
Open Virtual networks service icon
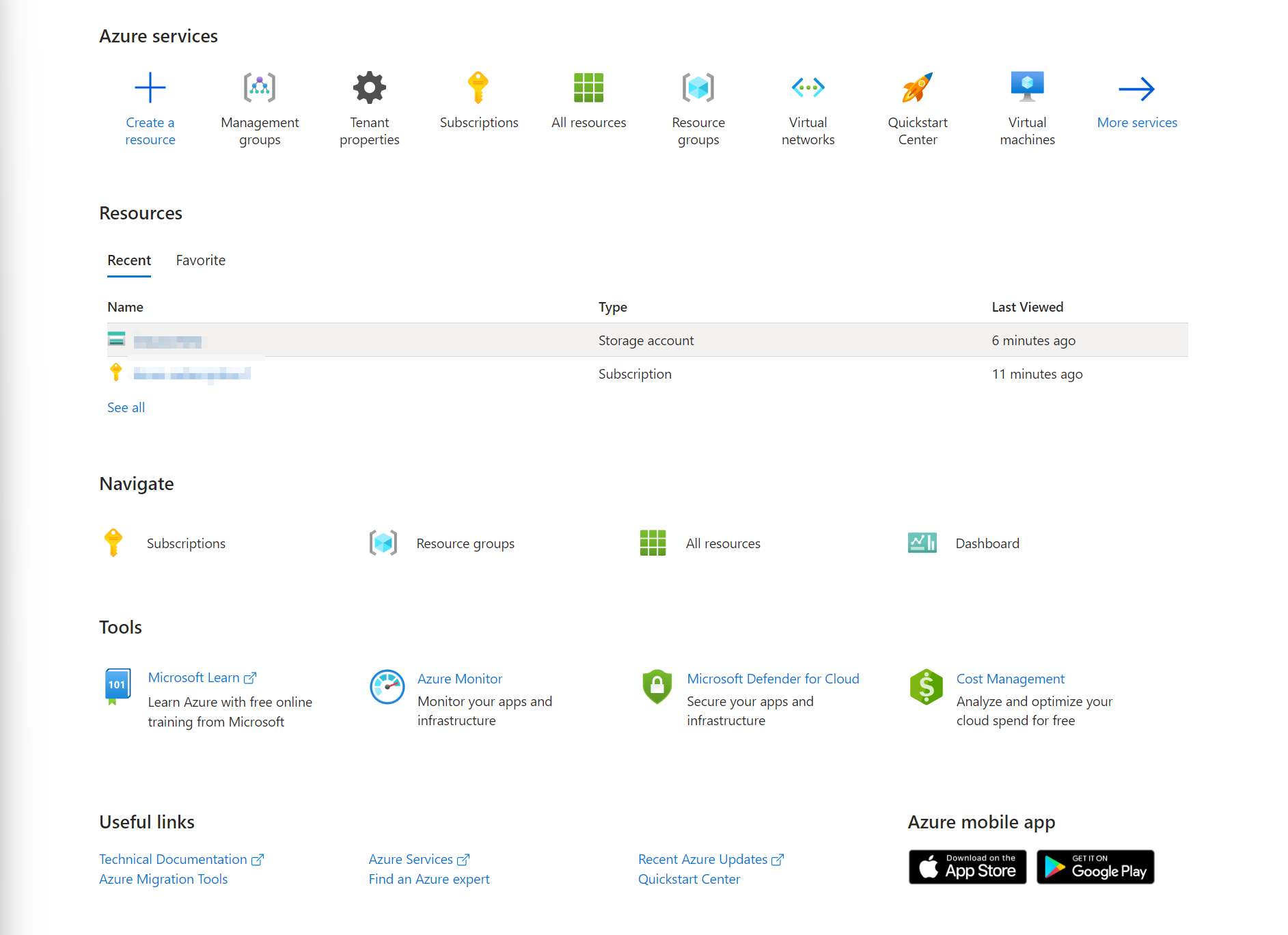808,88
